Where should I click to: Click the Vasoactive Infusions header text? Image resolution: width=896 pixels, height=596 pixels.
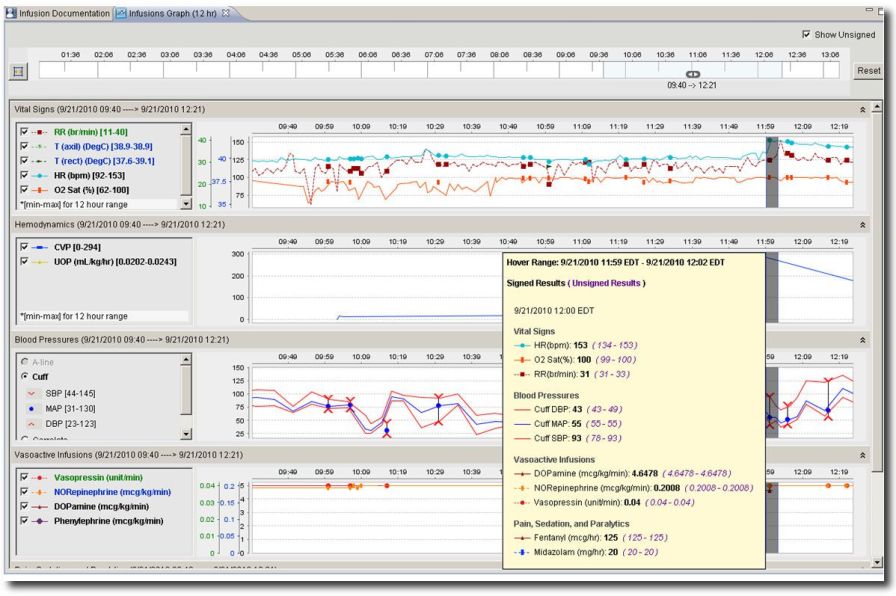[129, 455]
